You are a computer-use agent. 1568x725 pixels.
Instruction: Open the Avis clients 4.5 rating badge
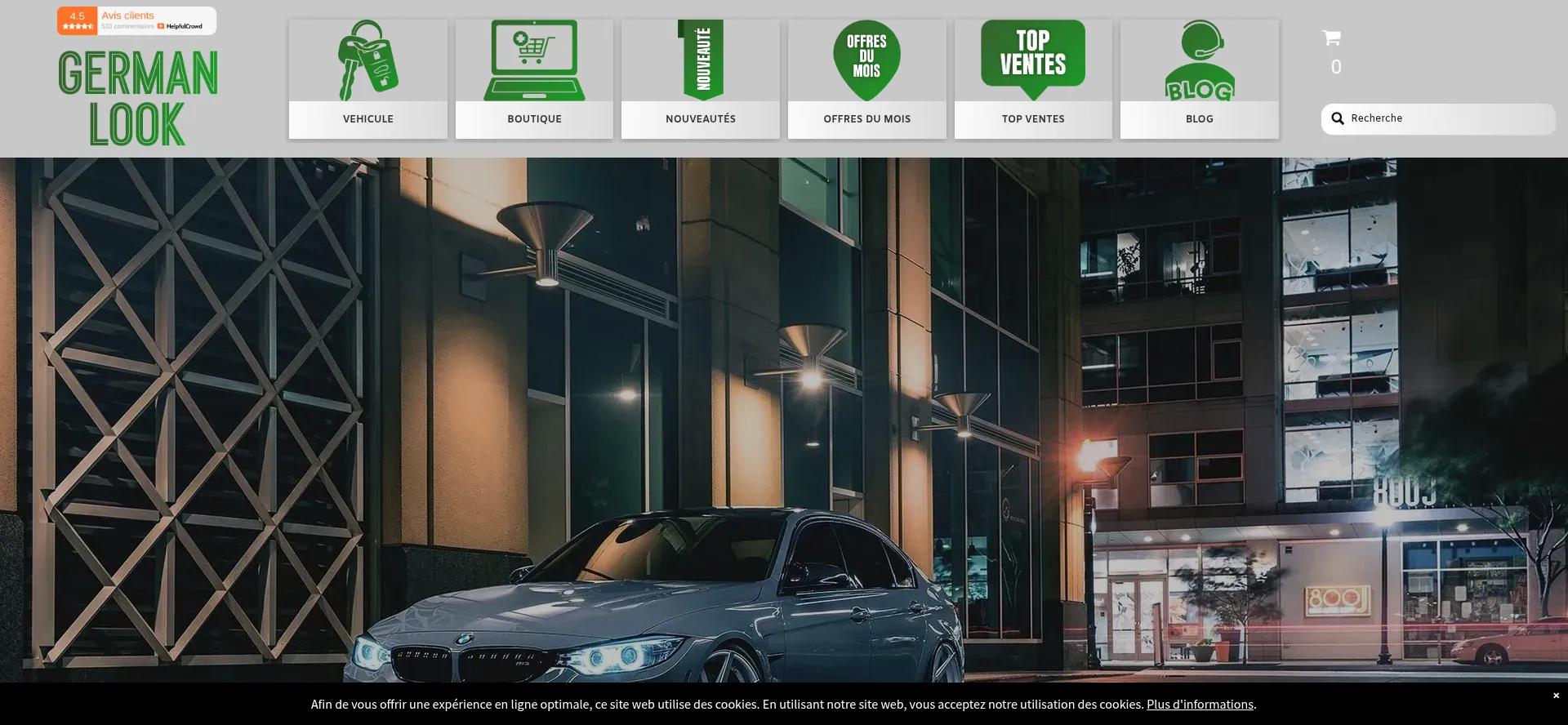pyautogui.click(x=136, y=21)
